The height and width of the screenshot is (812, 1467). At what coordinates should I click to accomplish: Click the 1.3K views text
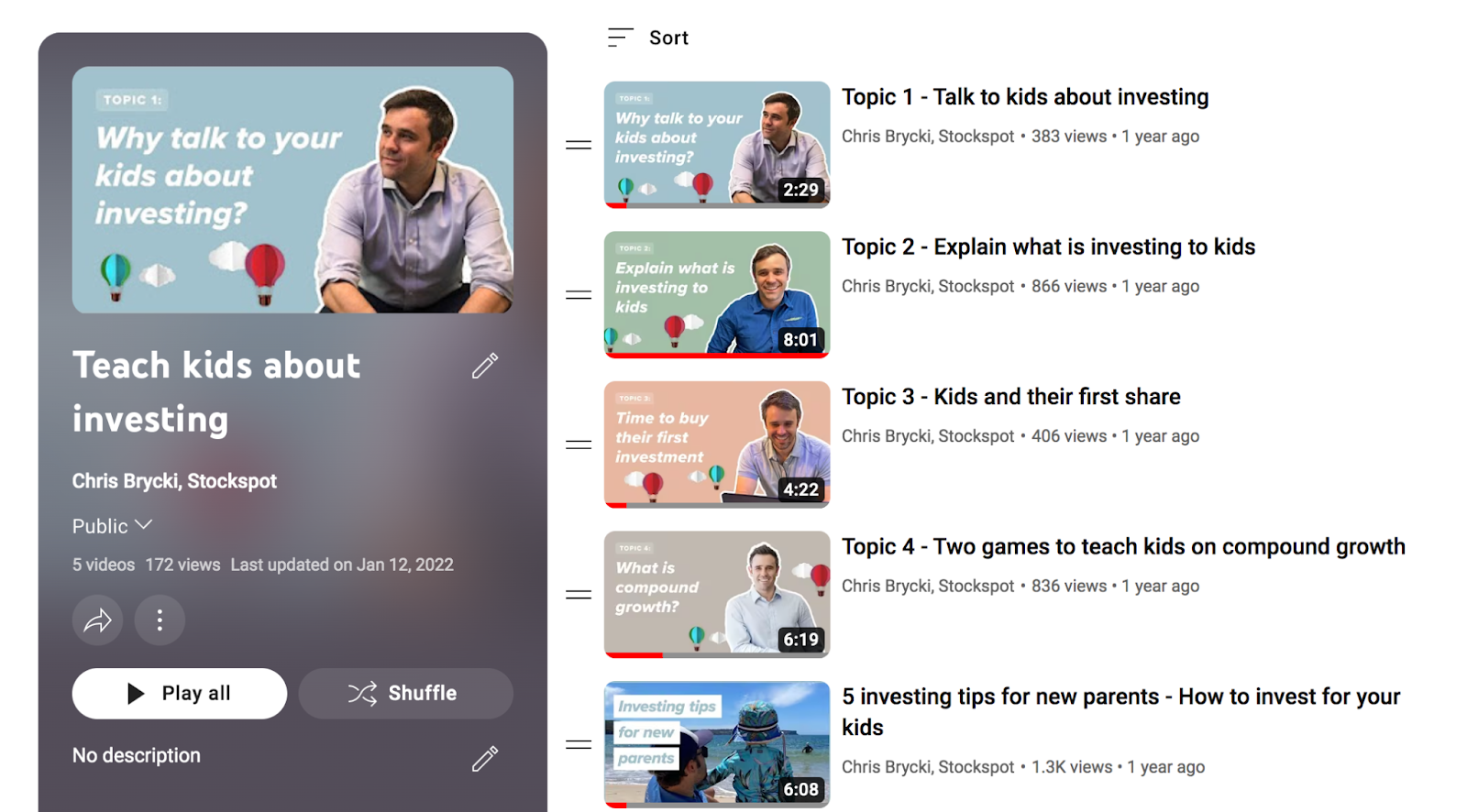tap(1072, 767)
